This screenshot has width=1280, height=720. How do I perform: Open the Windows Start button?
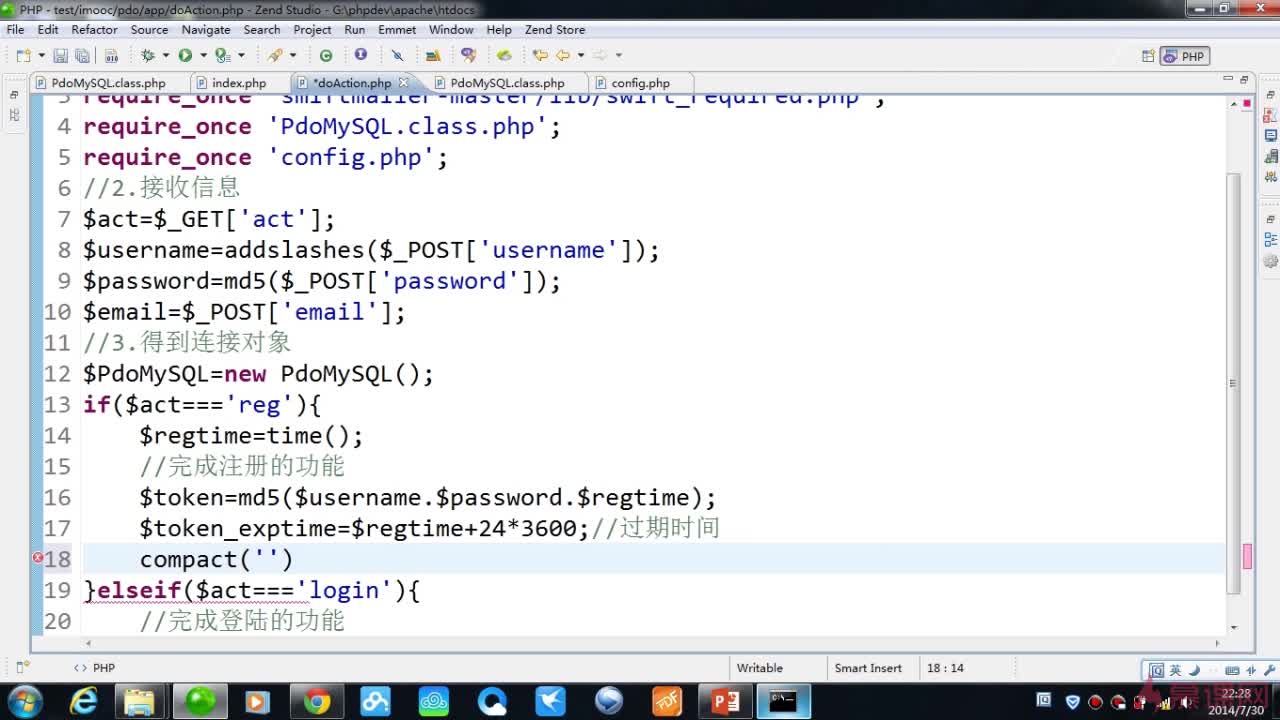24,702
